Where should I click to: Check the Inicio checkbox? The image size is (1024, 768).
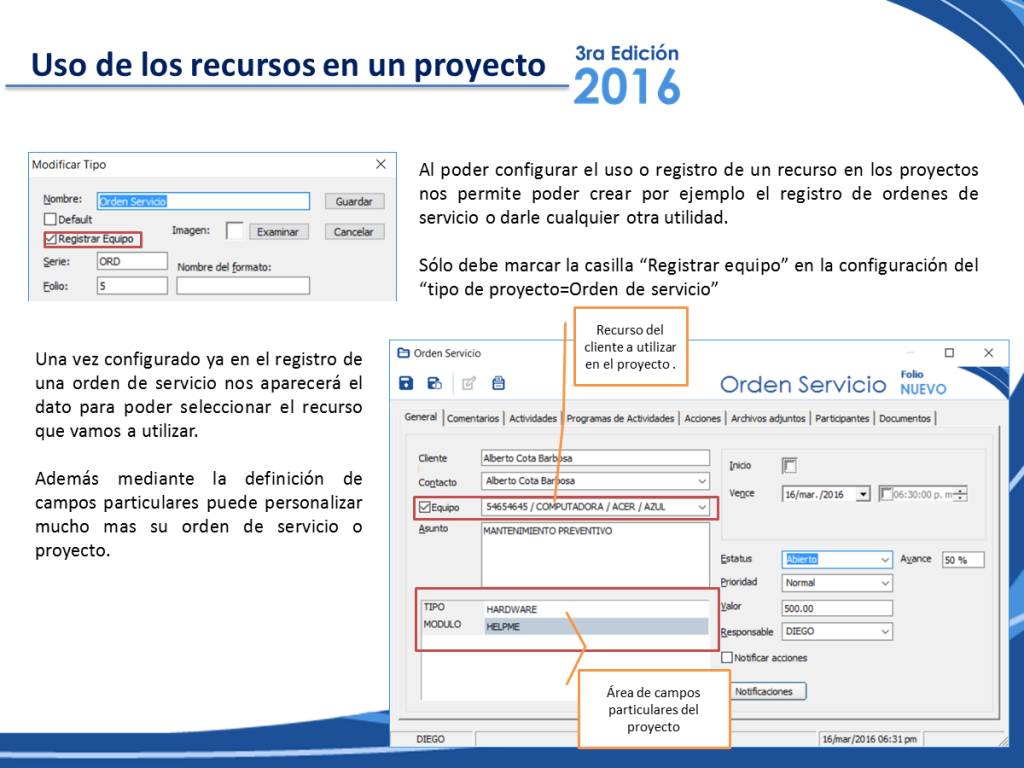coord(790,466)
